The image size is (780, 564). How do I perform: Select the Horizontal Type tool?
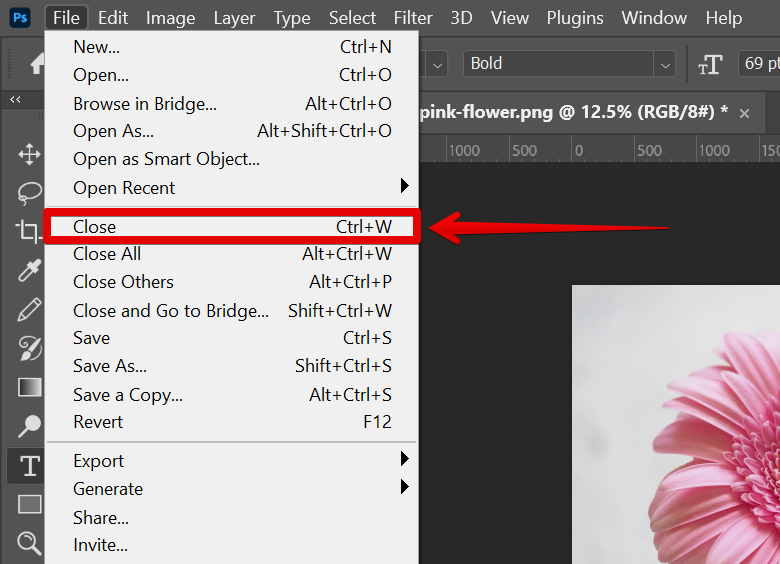click(x=29, y=467)
